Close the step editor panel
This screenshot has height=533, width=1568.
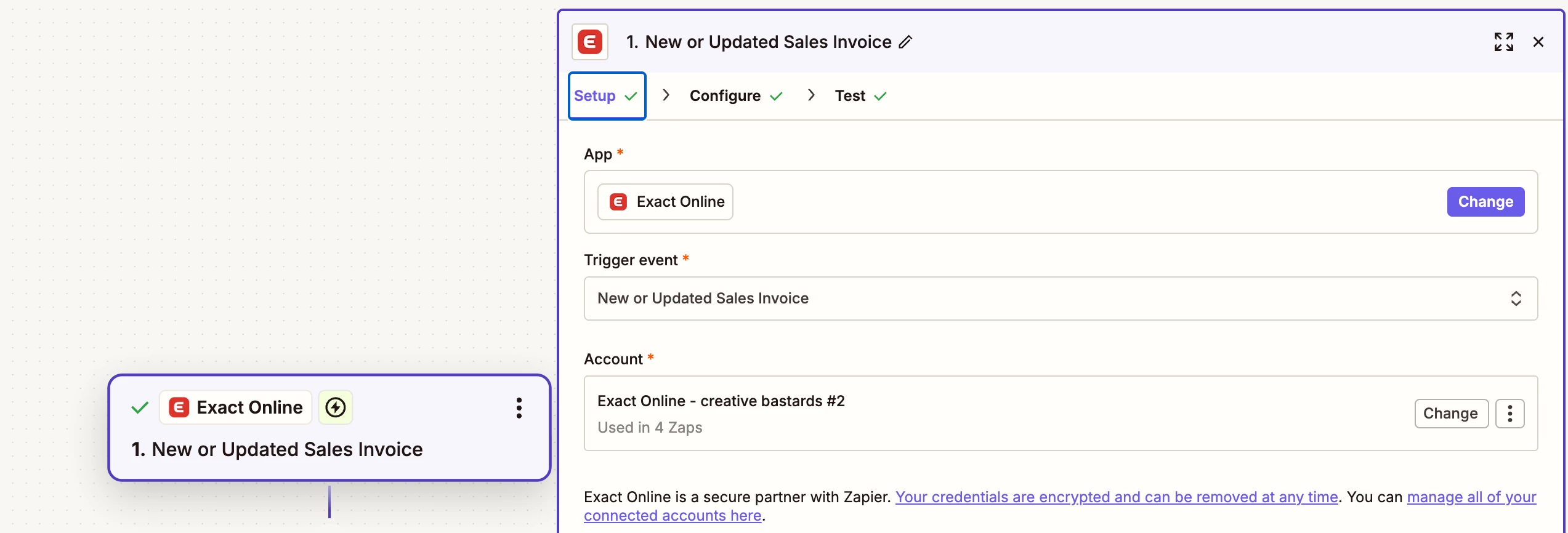[x=1538, y=42]
